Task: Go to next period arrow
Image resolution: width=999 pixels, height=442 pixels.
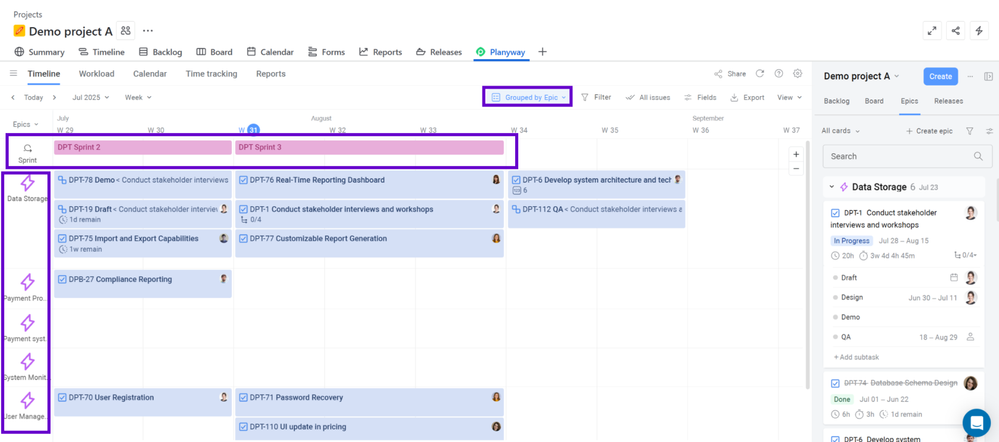Action: point(55,97)
